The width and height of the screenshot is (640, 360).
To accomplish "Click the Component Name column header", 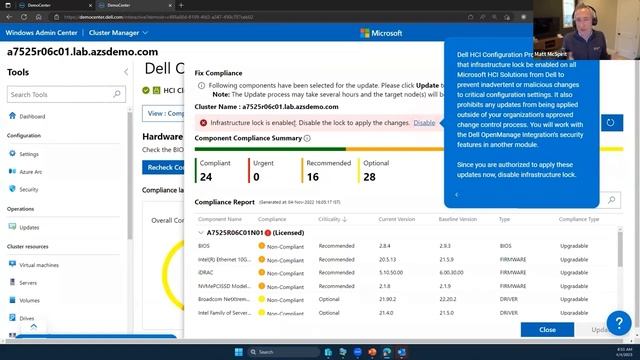I will [x=220, y=219].
